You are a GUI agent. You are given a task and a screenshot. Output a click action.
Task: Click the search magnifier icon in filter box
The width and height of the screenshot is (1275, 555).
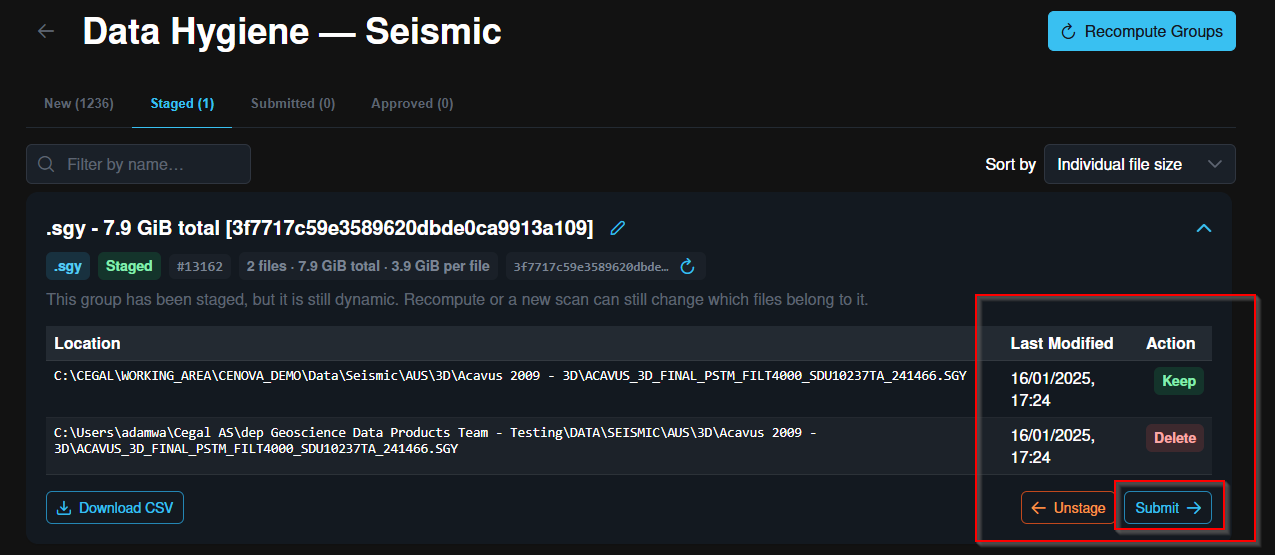[x=45, y=164]
